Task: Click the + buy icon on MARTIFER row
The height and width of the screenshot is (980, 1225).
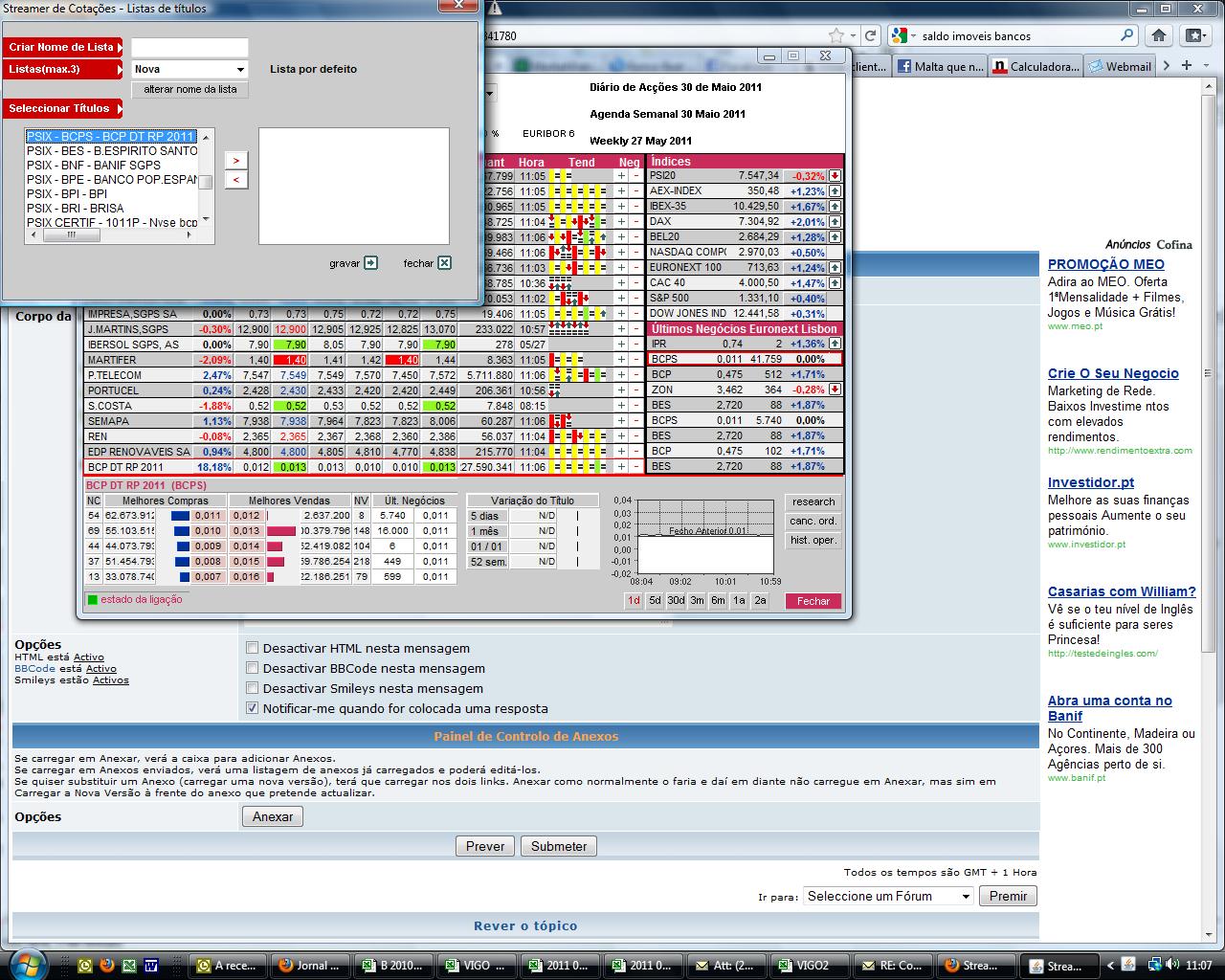Action: pos(621,360)
